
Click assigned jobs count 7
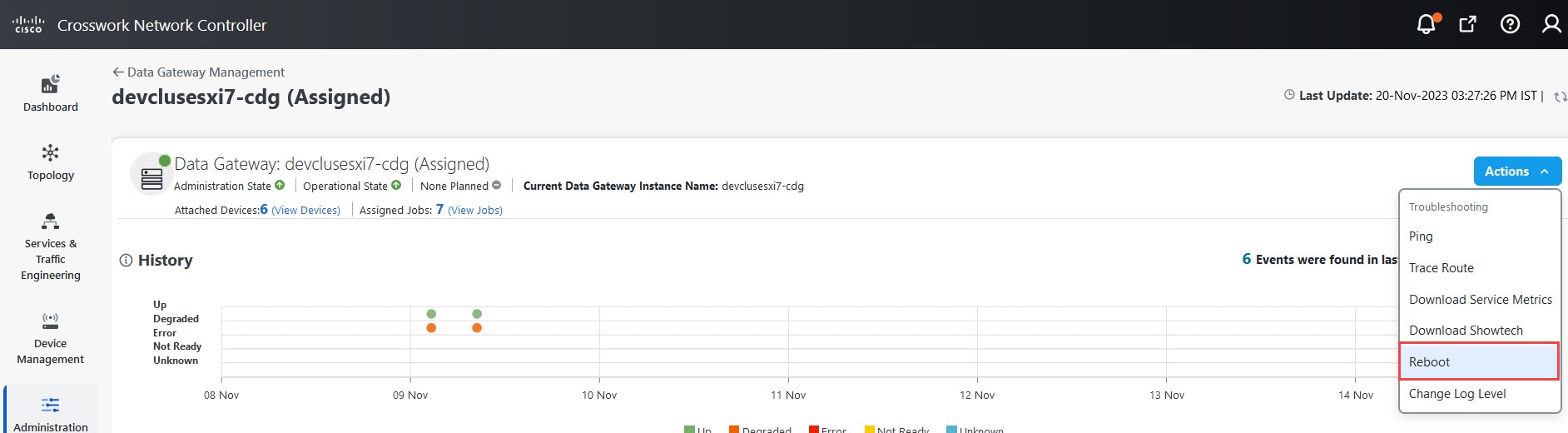(439, 210)
